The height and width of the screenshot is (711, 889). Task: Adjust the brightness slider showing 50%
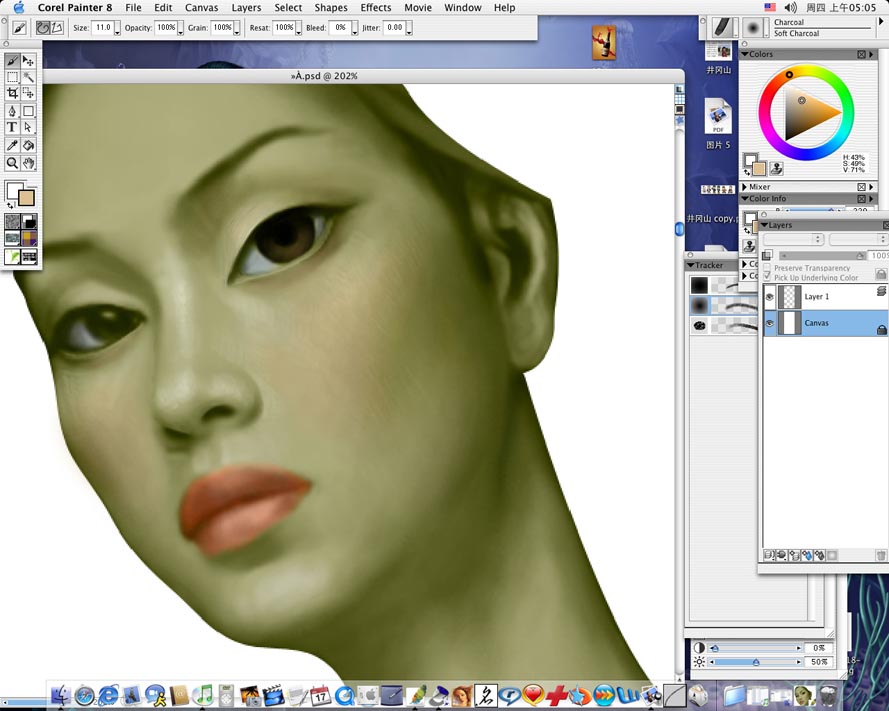click(756, 662)
